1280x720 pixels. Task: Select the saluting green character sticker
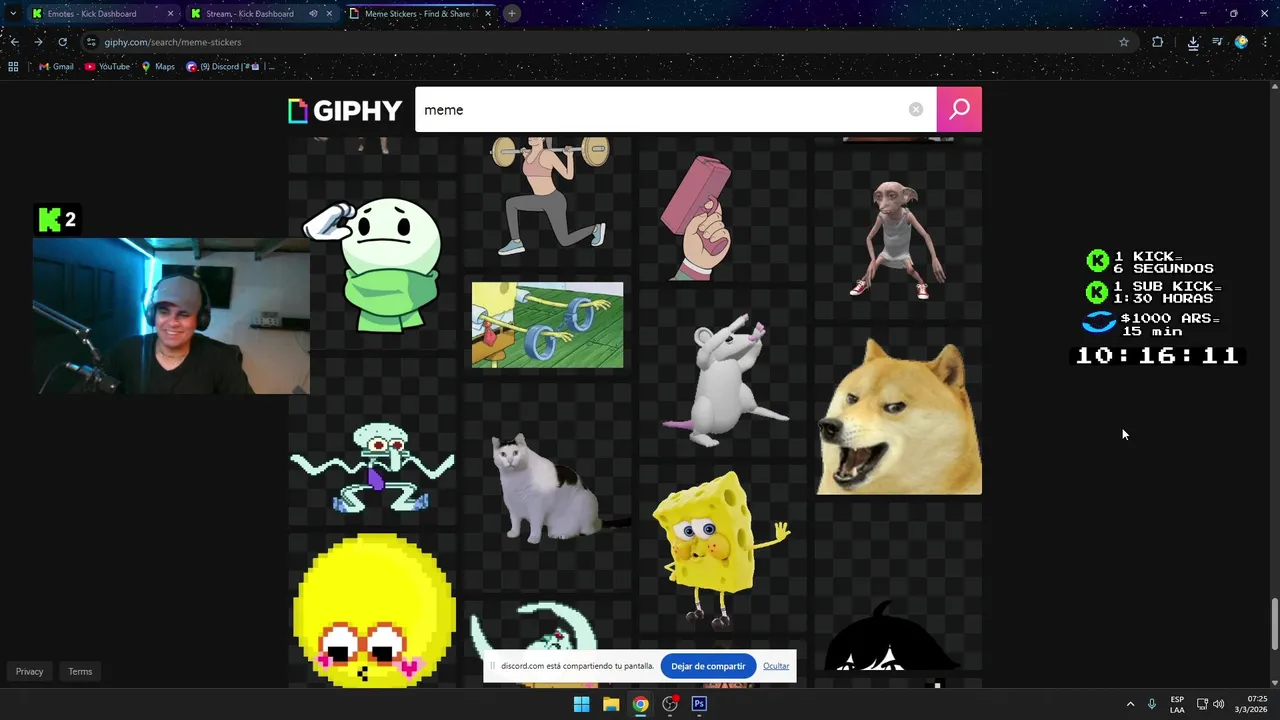pyautogui.click(x=372, y=266)
